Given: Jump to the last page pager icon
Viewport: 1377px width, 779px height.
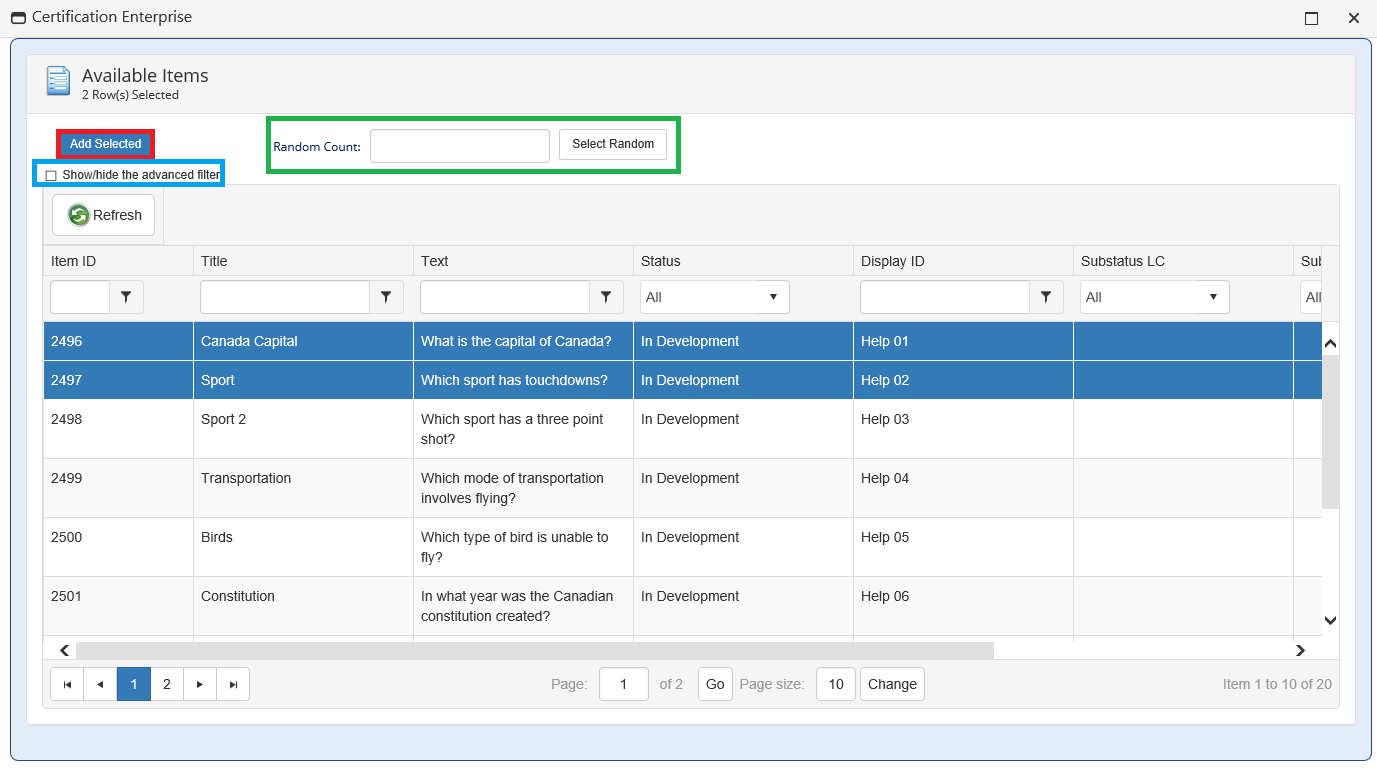Looking at the screenshot, I should [x=233, y=684].
